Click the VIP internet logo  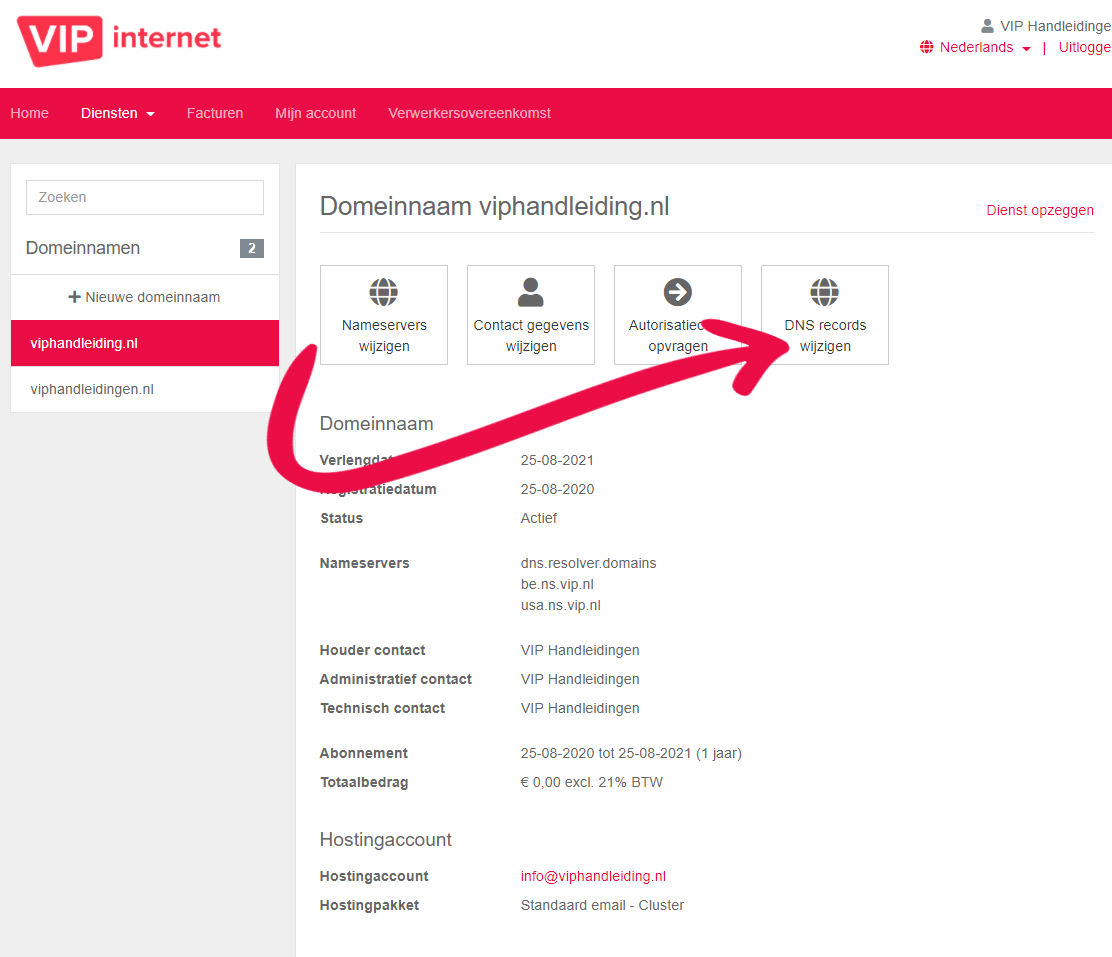pos(119,40)
